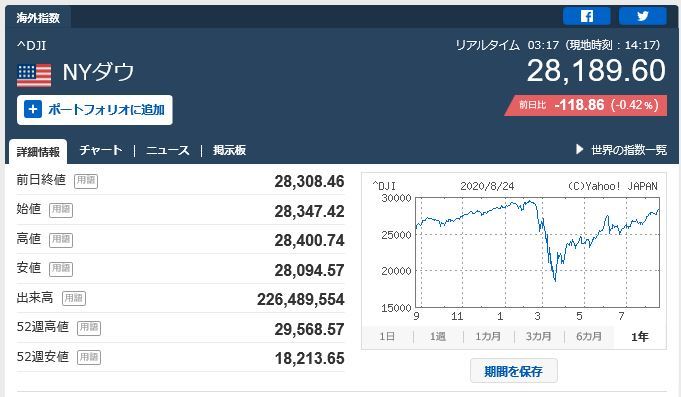This screenshot has width=681, height=397.
Task: Open the 用語 glossary icon next to 高値
Action: [61, 239]
